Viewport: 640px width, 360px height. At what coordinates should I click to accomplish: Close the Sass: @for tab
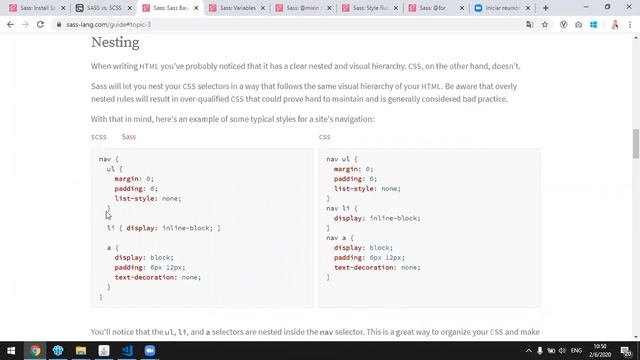(462, 8)
